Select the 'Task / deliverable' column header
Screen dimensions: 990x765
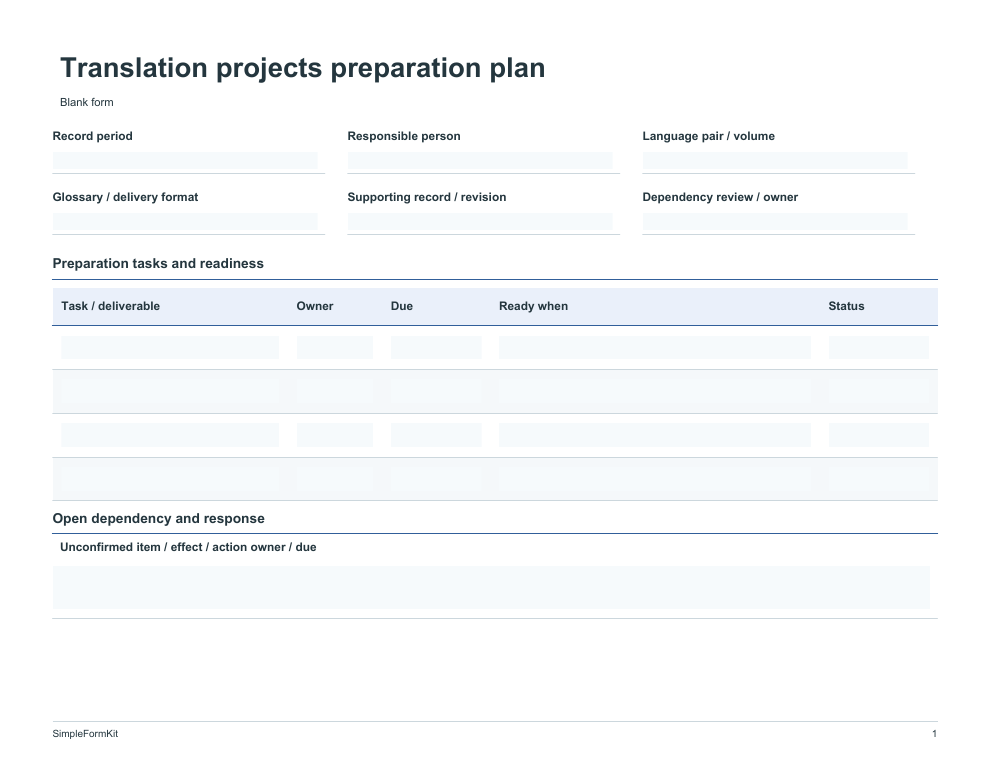click(x=110, y=306)
